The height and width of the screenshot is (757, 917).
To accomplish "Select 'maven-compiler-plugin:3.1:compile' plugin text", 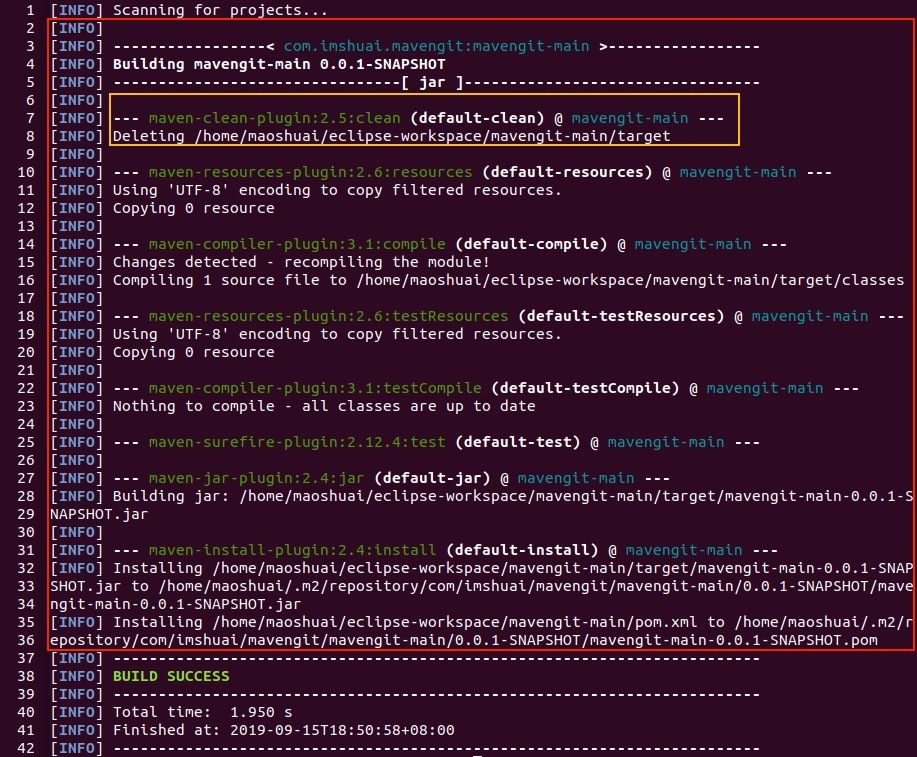I will coord(297,244).
